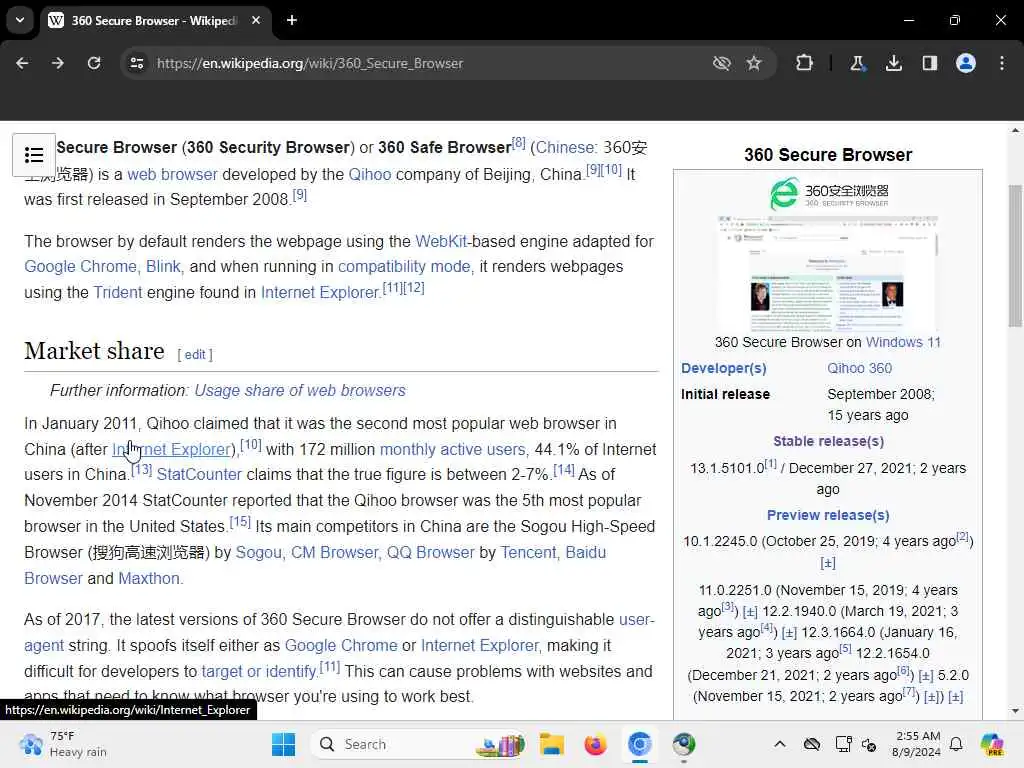Image resolution: width=1024 pixels, height=768 pixels.
Task: Go forward to next page
Action: coord(57,63)
